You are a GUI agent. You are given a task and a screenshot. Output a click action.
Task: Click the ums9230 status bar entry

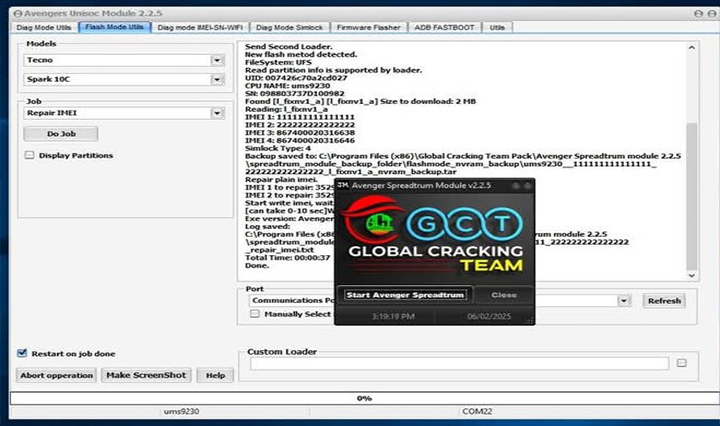click(x=181, y=411)
